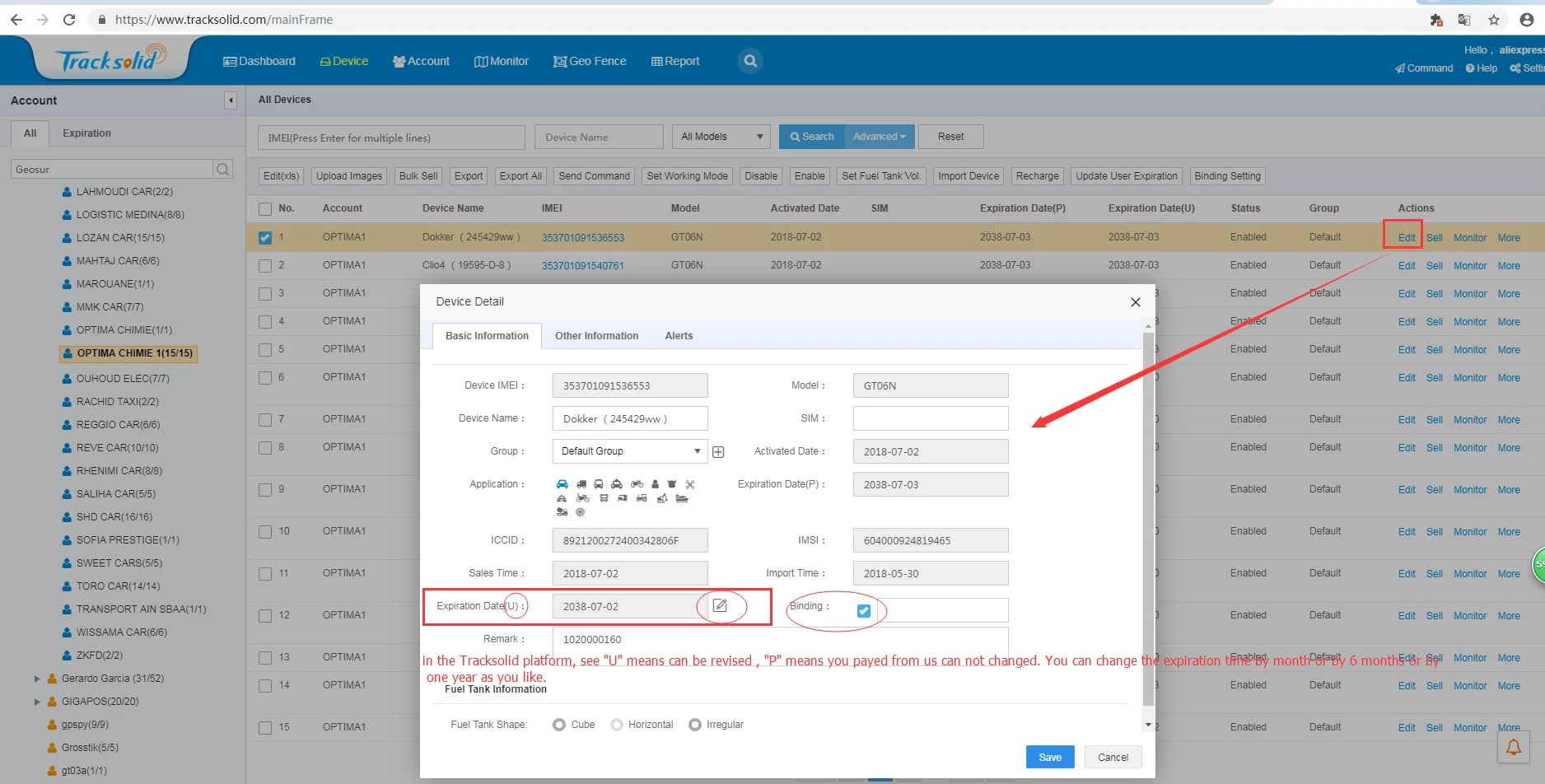The image size is (1545, 784).
Task: Choose Horizontal fuel tank shape
Action: point(617,725)
